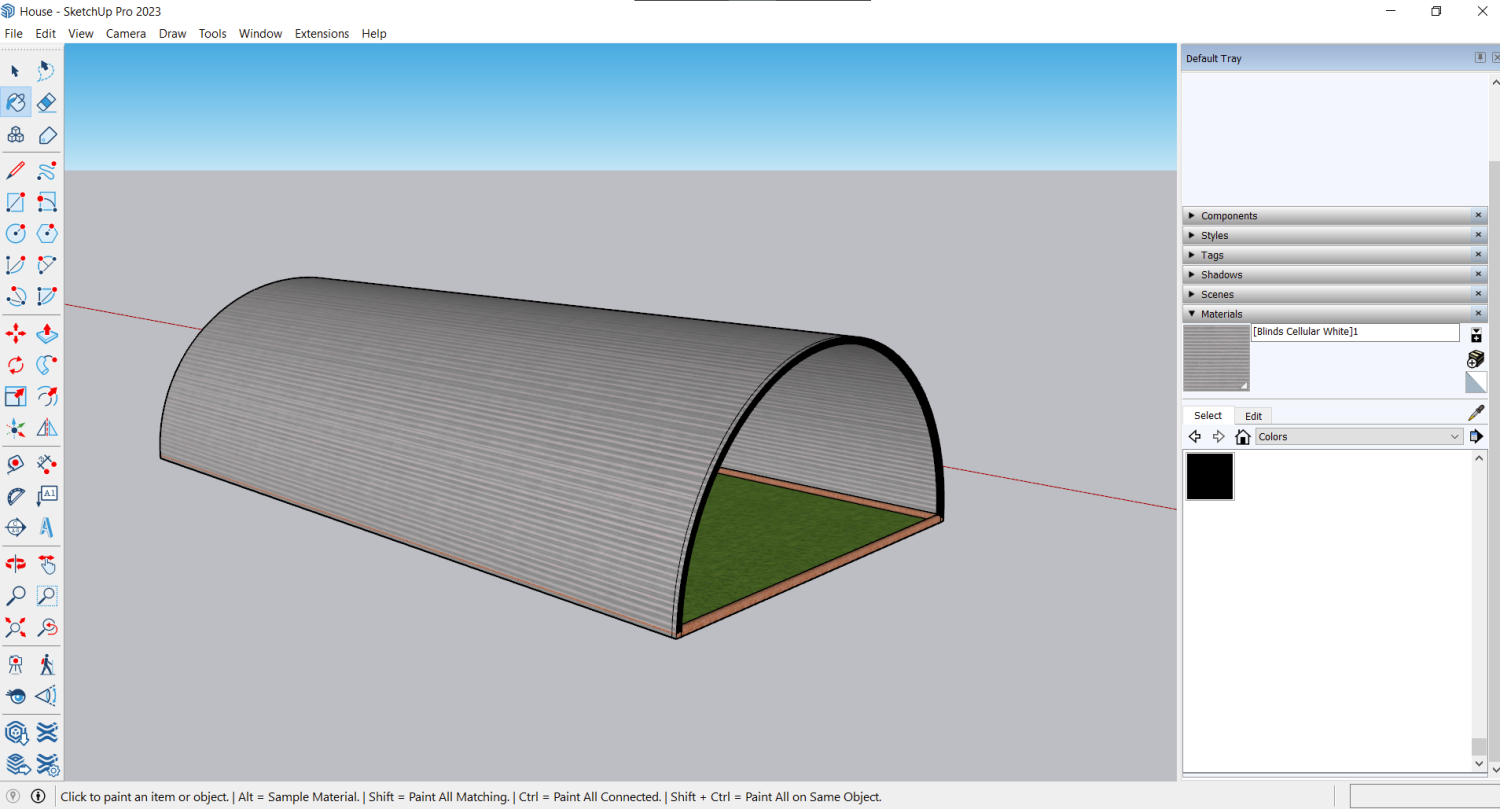Open the materials Details arrow menu
The width and height of the screenshot is (1500, 809).
1476,437
